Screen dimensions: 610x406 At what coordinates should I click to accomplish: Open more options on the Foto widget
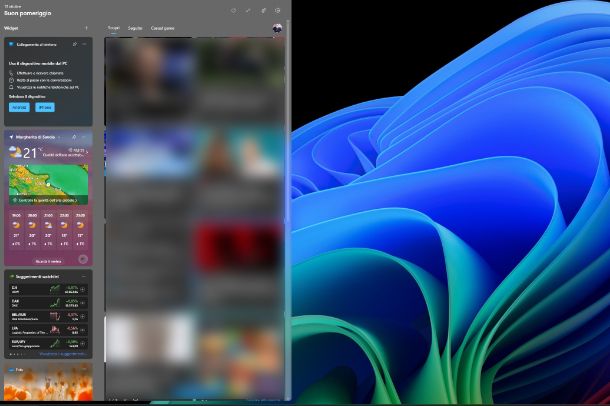click(84, 369)
